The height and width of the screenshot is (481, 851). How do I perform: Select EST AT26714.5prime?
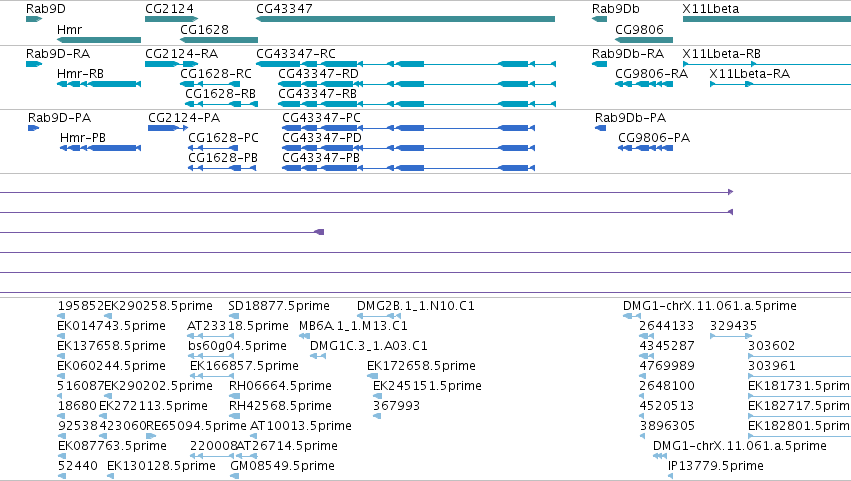287,447
